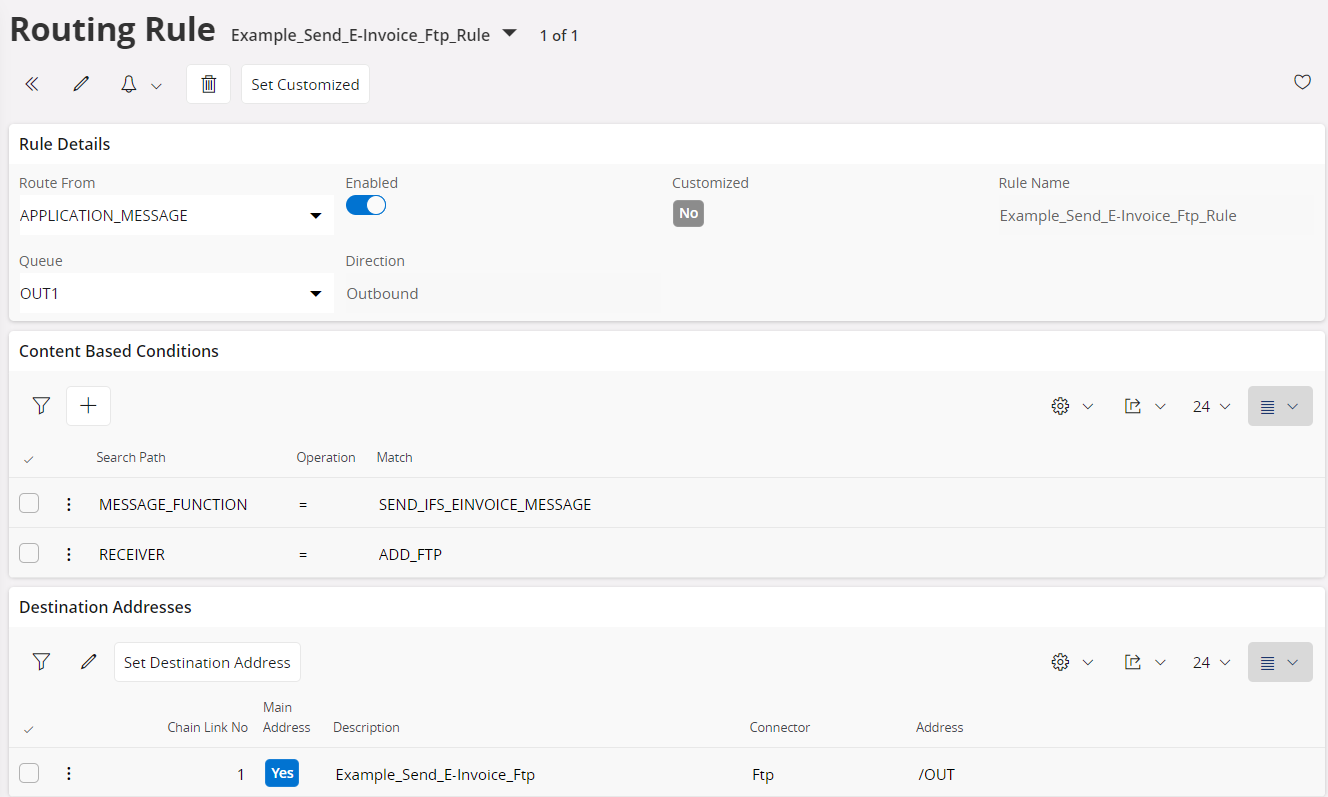Collapse the navigation with the double-chevron icon

pos(31,83)
